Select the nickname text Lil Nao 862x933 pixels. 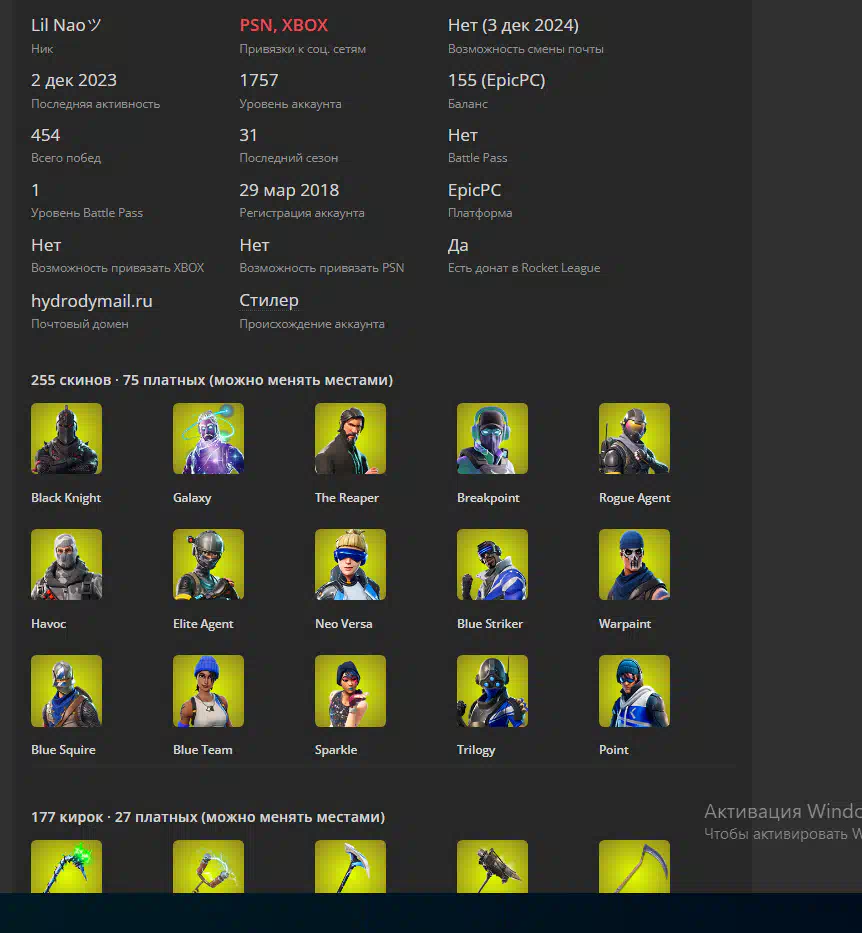point(66,25)
